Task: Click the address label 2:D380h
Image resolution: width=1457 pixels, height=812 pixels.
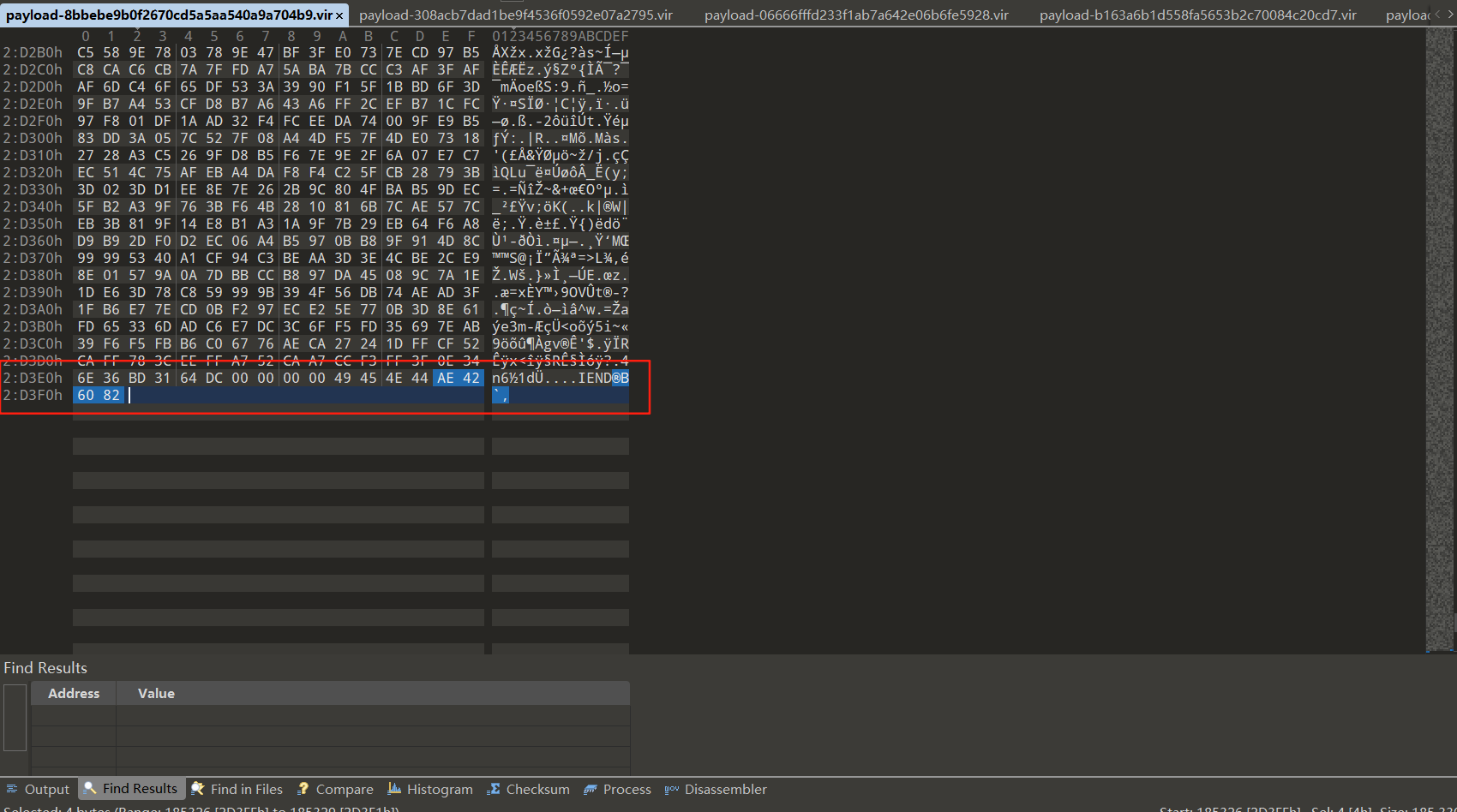Action: pos(33,275)
